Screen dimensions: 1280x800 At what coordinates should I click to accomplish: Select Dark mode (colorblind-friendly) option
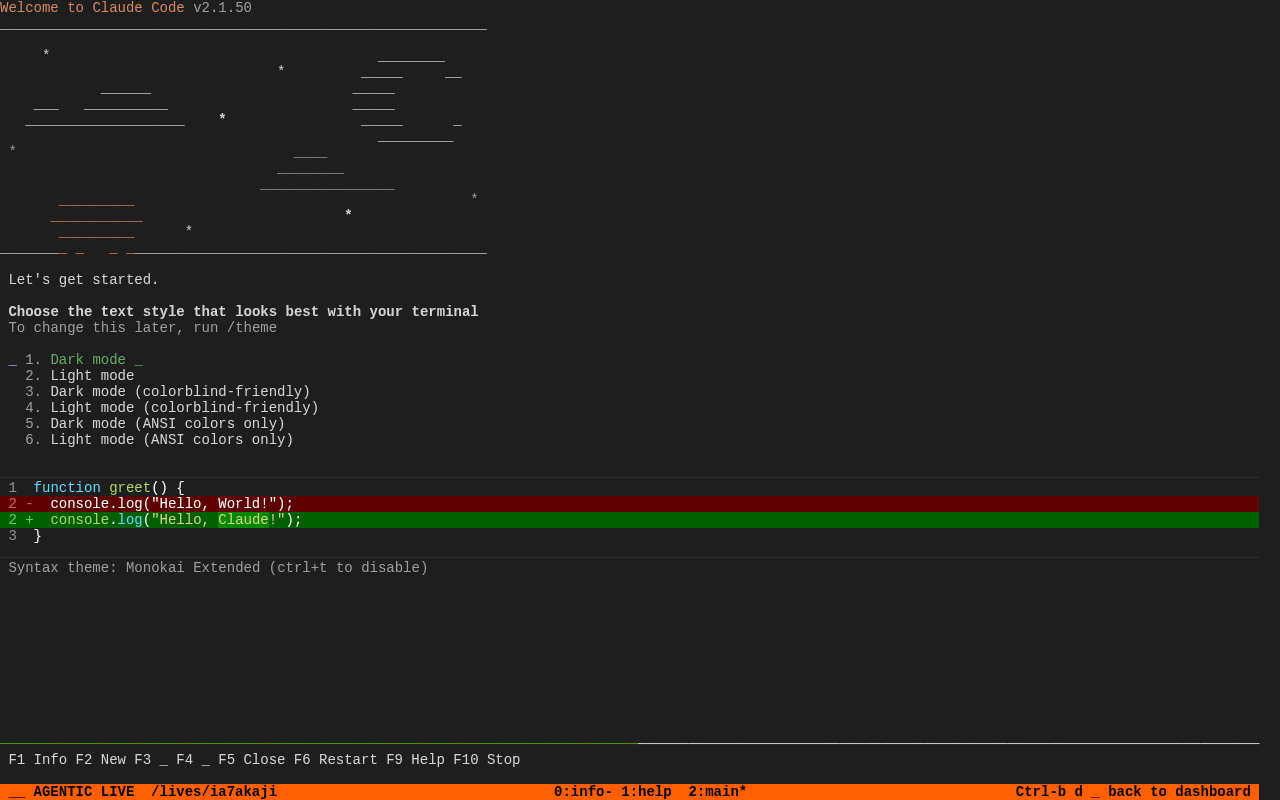180,392
